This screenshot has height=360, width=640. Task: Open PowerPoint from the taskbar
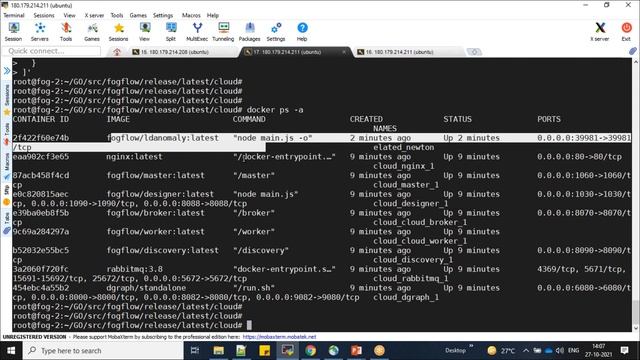pyautogui.click(x=357, y=351)
